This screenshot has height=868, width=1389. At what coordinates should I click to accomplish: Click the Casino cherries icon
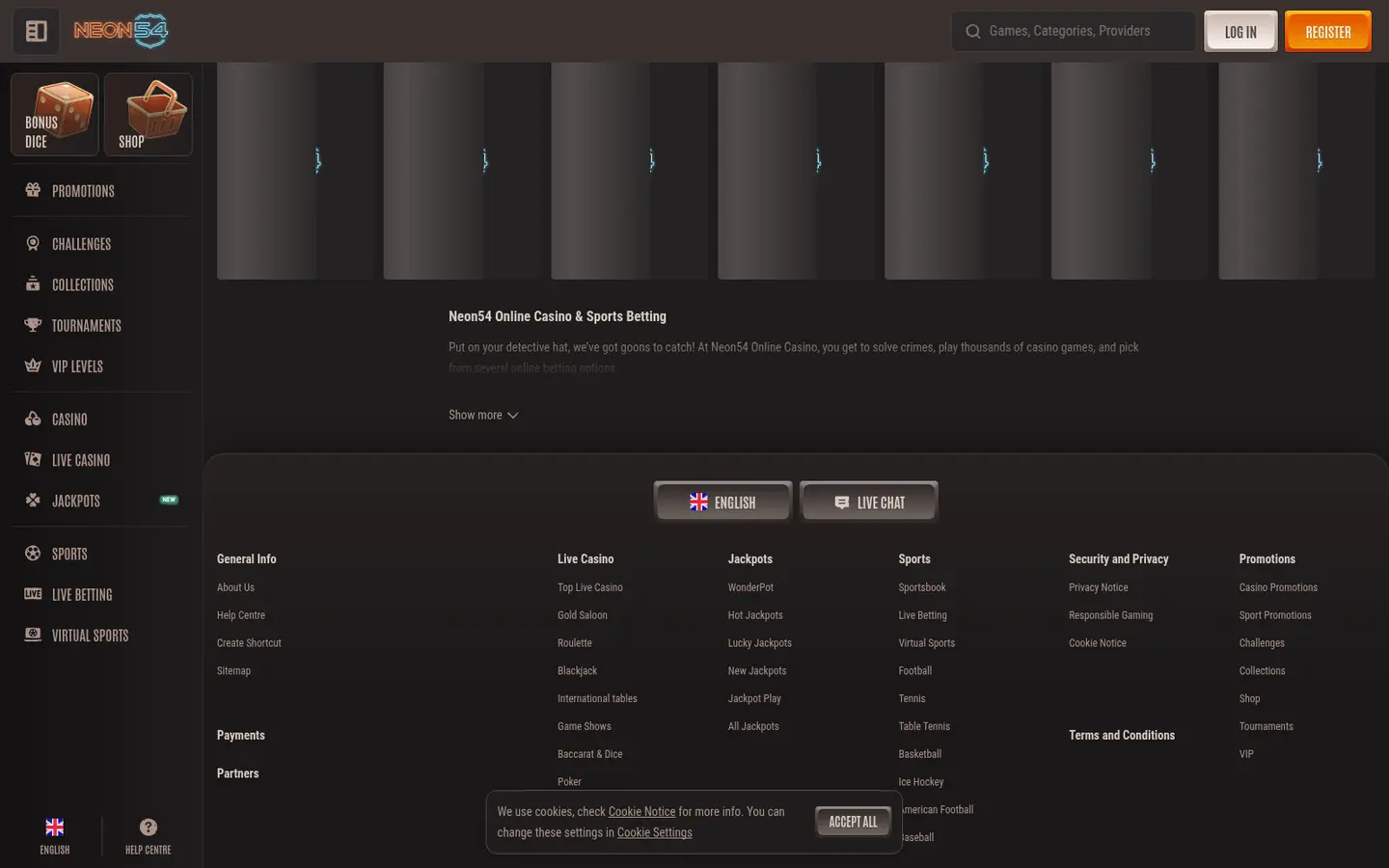(33, 419)
